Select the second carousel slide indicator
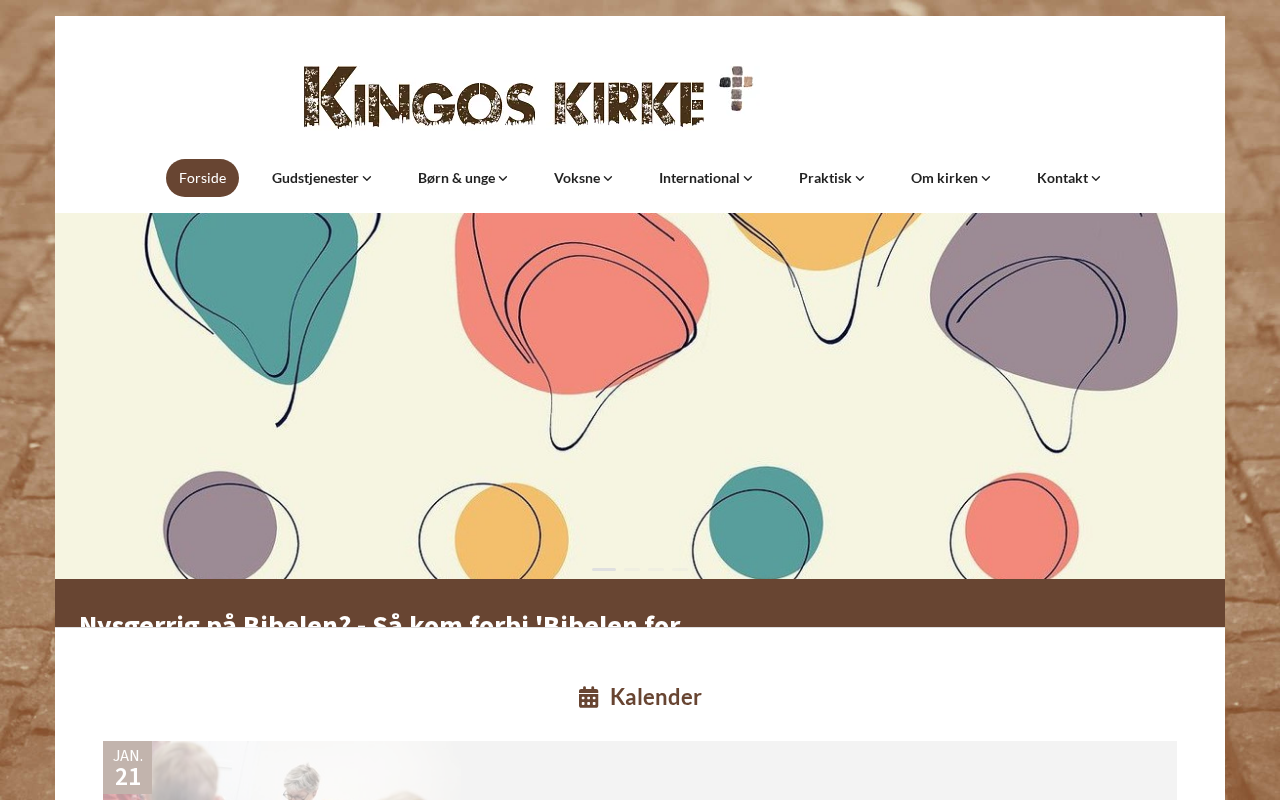 tap(632, 569)
